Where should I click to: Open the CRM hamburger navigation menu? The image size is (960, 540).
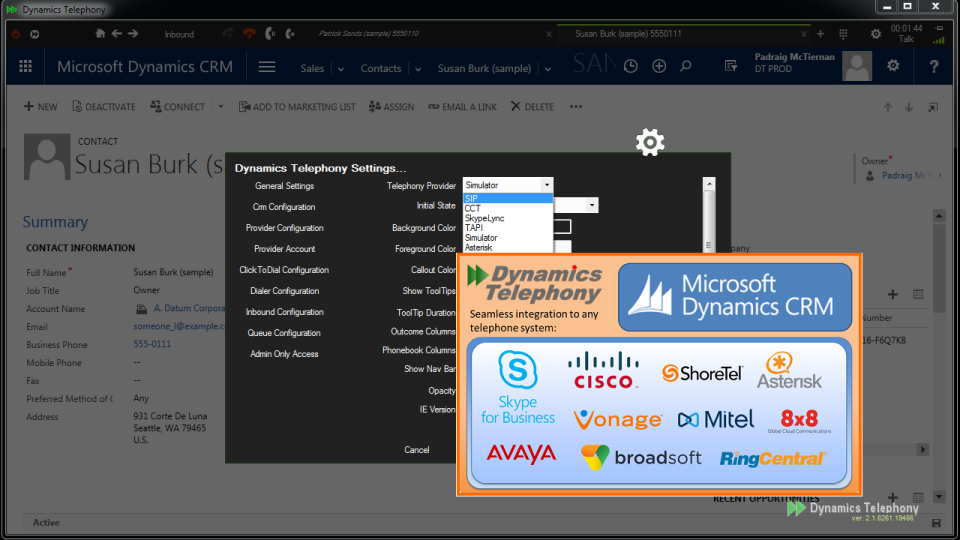[266, 67]
